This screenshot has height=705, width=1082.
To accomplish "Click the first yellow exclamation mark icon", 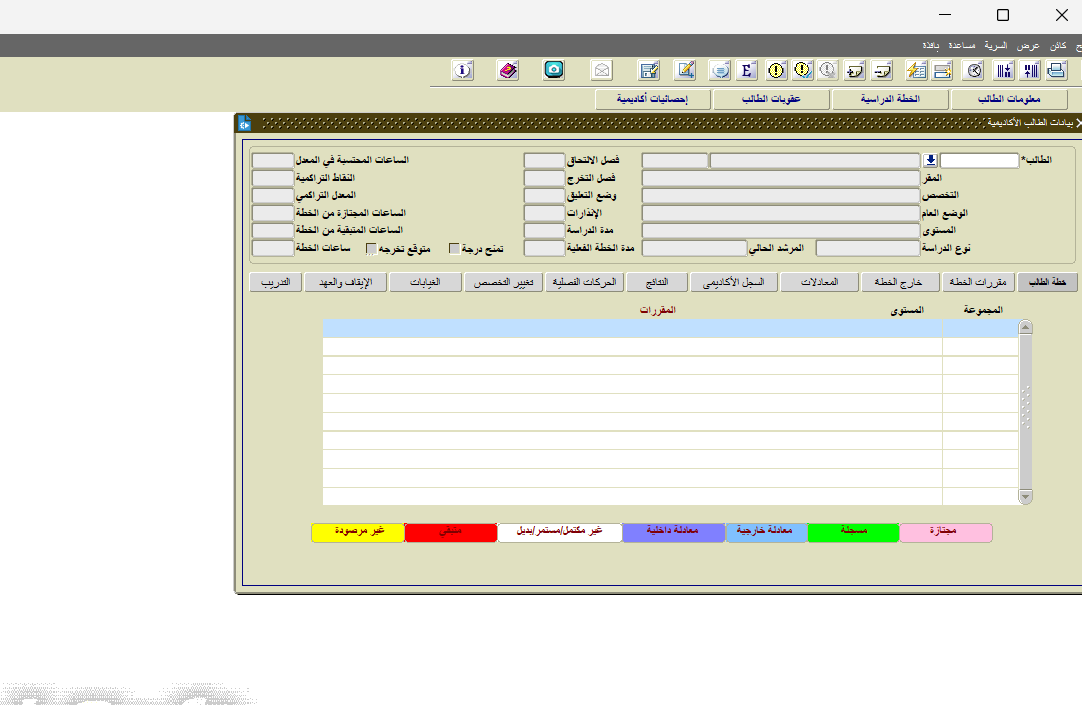I will coord(777,70).
